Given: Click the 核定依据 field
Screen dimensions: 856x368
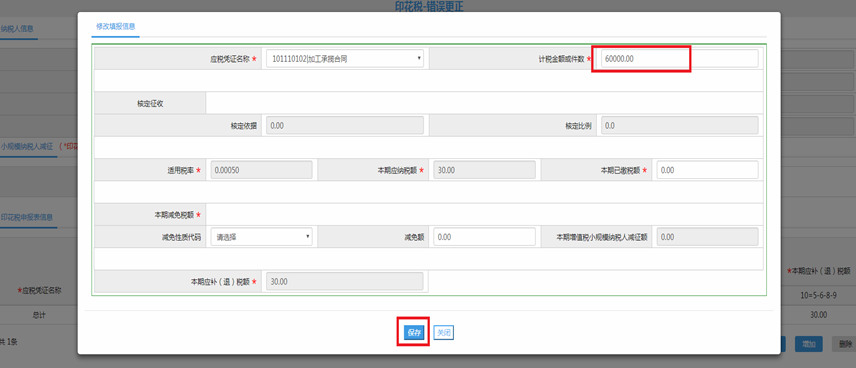Looking at the screenshot, I should click(x=345, y=125).
